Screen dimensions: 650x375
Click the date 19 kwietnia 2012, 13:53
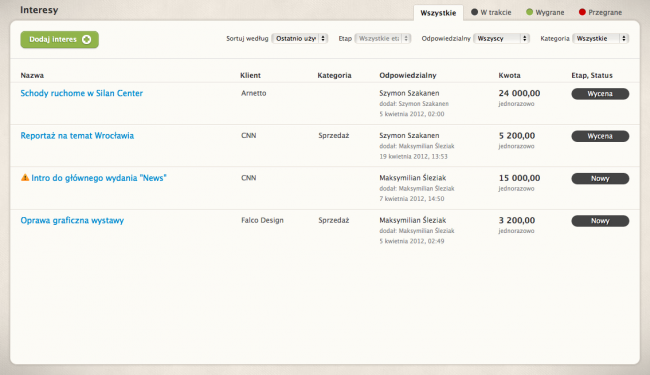point(413,157)
